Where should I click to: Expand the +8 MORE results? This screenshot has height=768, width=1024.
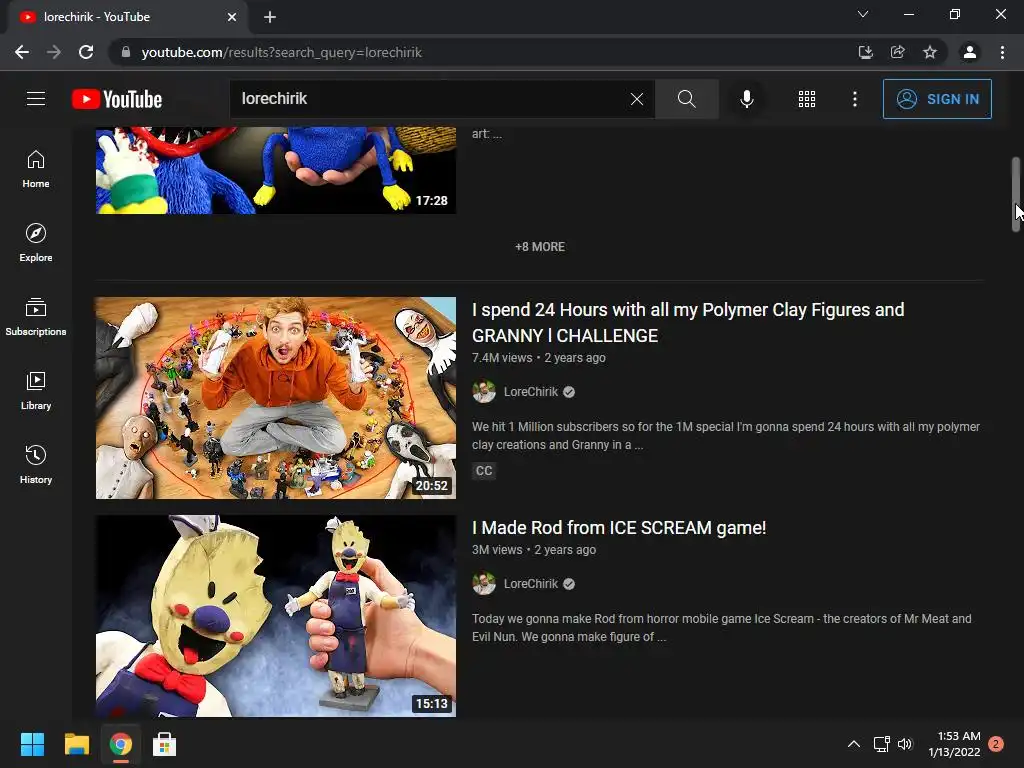(x=540, y=247)
